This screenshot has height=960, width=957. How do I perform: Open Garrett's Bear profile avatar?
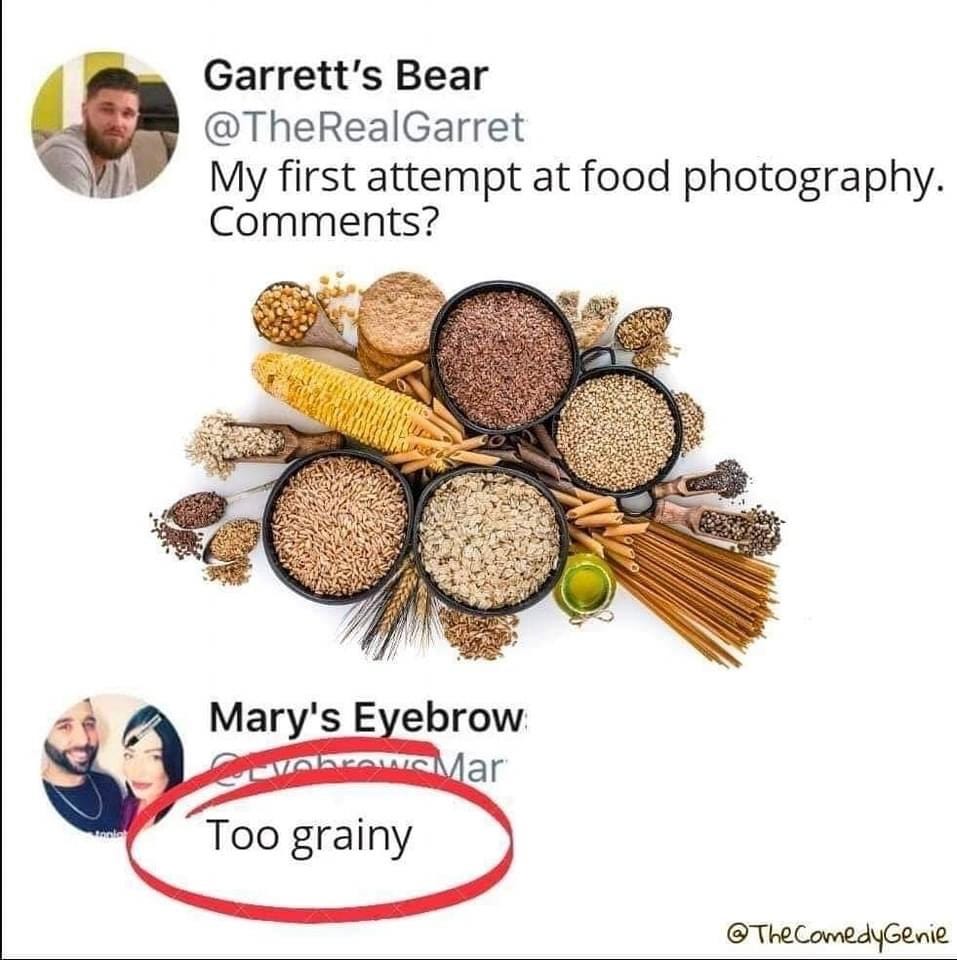point(105,125)
